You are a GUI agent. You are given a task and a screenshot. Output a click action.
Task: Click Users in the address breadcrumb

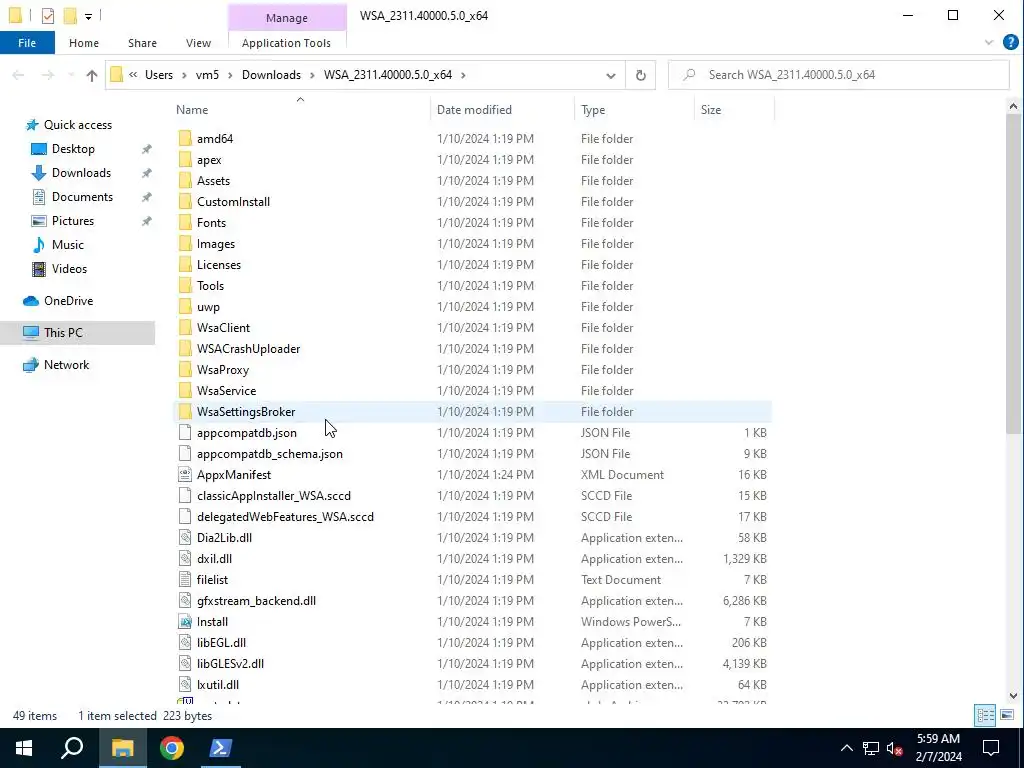pyautogui.click(x=159, y=75)
